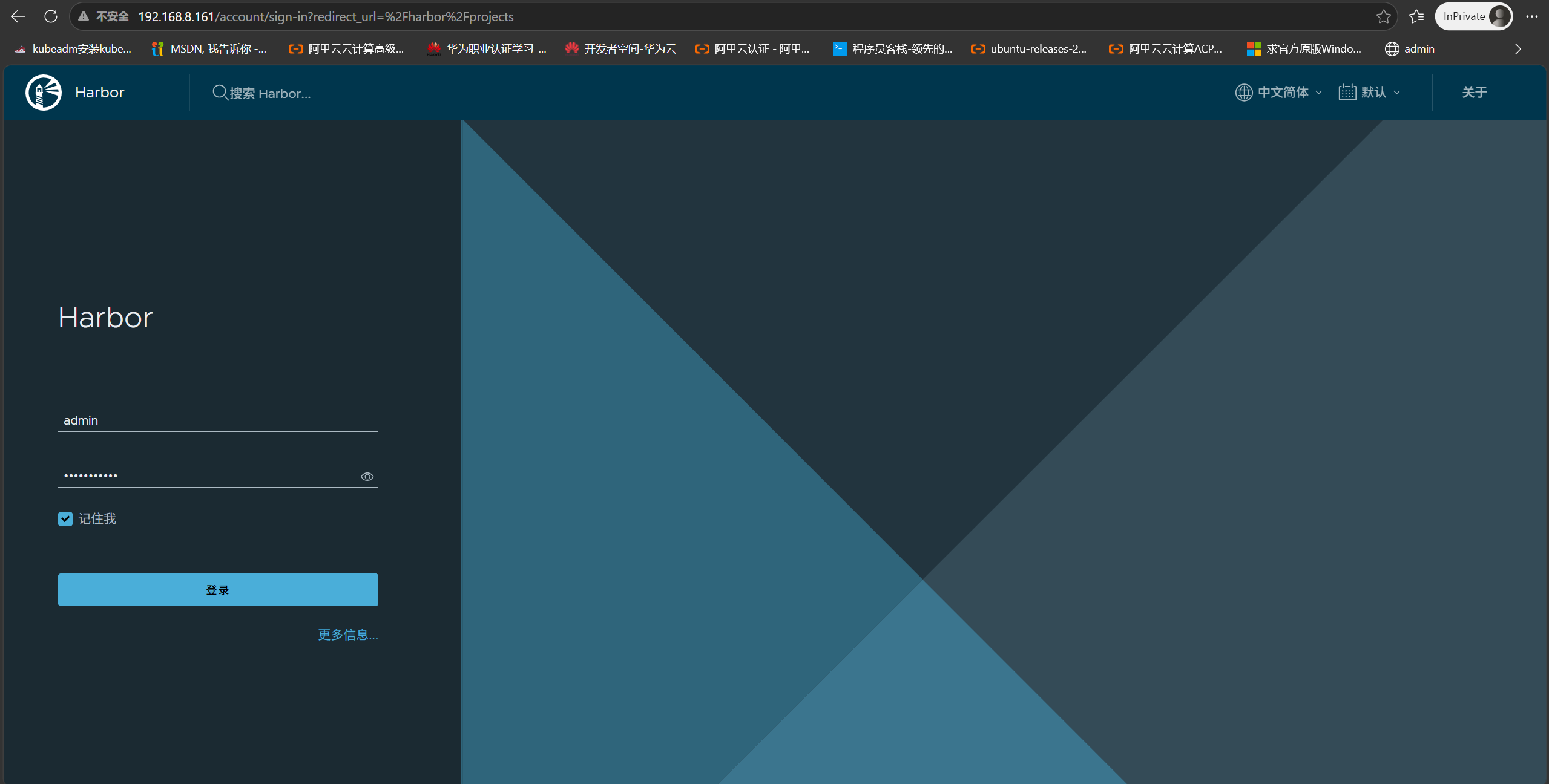Image resolution: width=1549 pixels, height=784 pixels.
Task: Click the browser address bar URL
Action: 326,16
